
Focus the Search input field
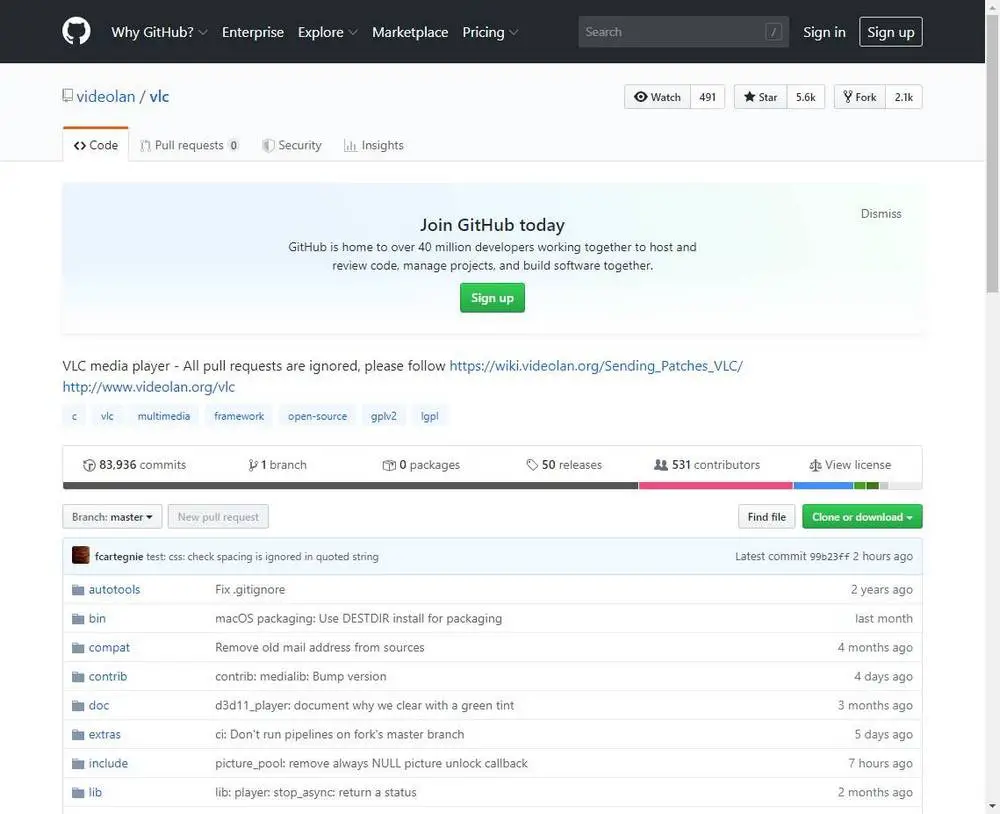pyautogui.click(x=683, y=32)
